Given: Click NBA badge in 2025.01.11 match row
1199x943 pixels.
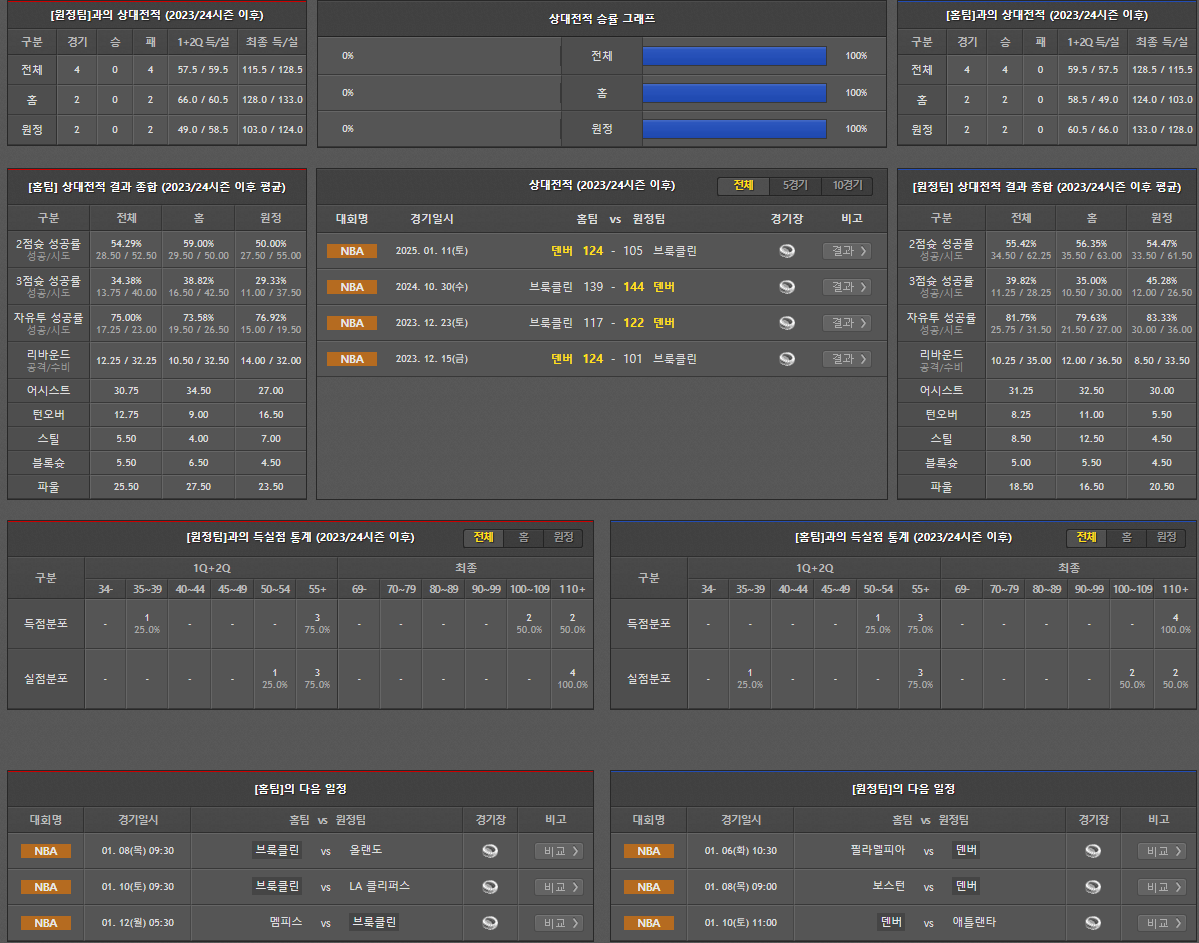Looking at the screenshot, I should (352, 251).
